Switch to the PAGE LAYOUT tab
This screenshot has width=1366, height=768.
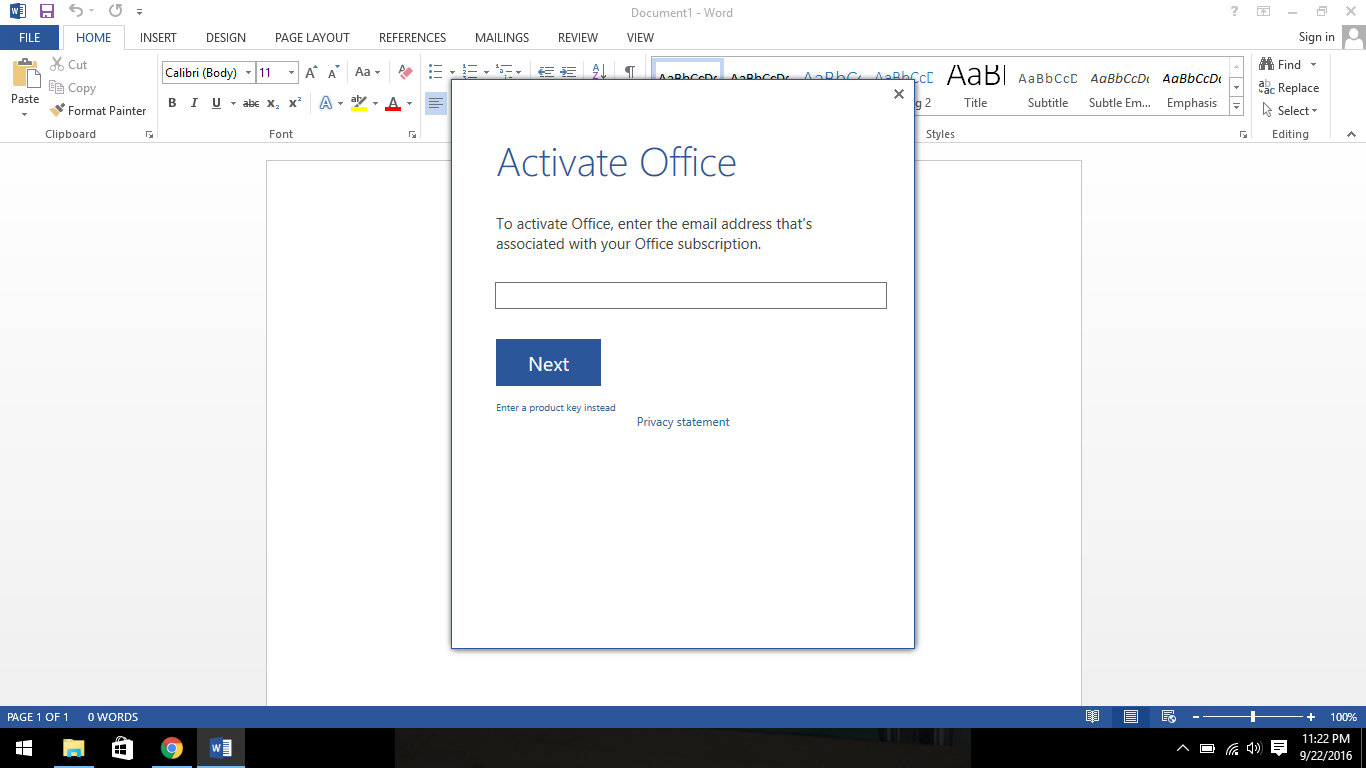[x=312, y=38]
